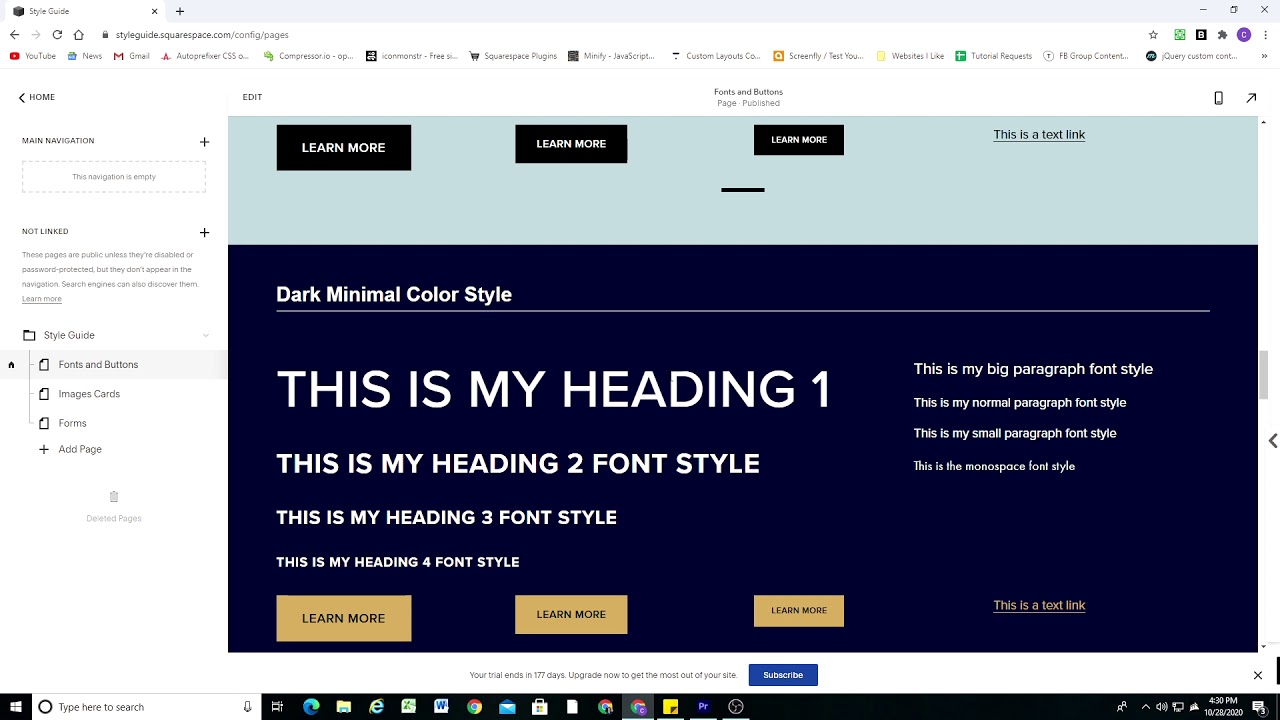This screenshot has width=1280, height=720.
Task: Open the Compressor.io bookmark
Action: point(308,56)
